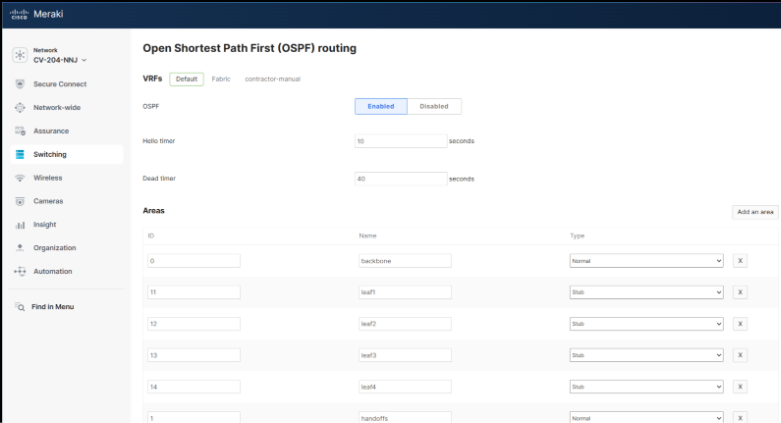Open Find in Menu search
This screenshot has width=781, height=423.
tap(53, 307)
